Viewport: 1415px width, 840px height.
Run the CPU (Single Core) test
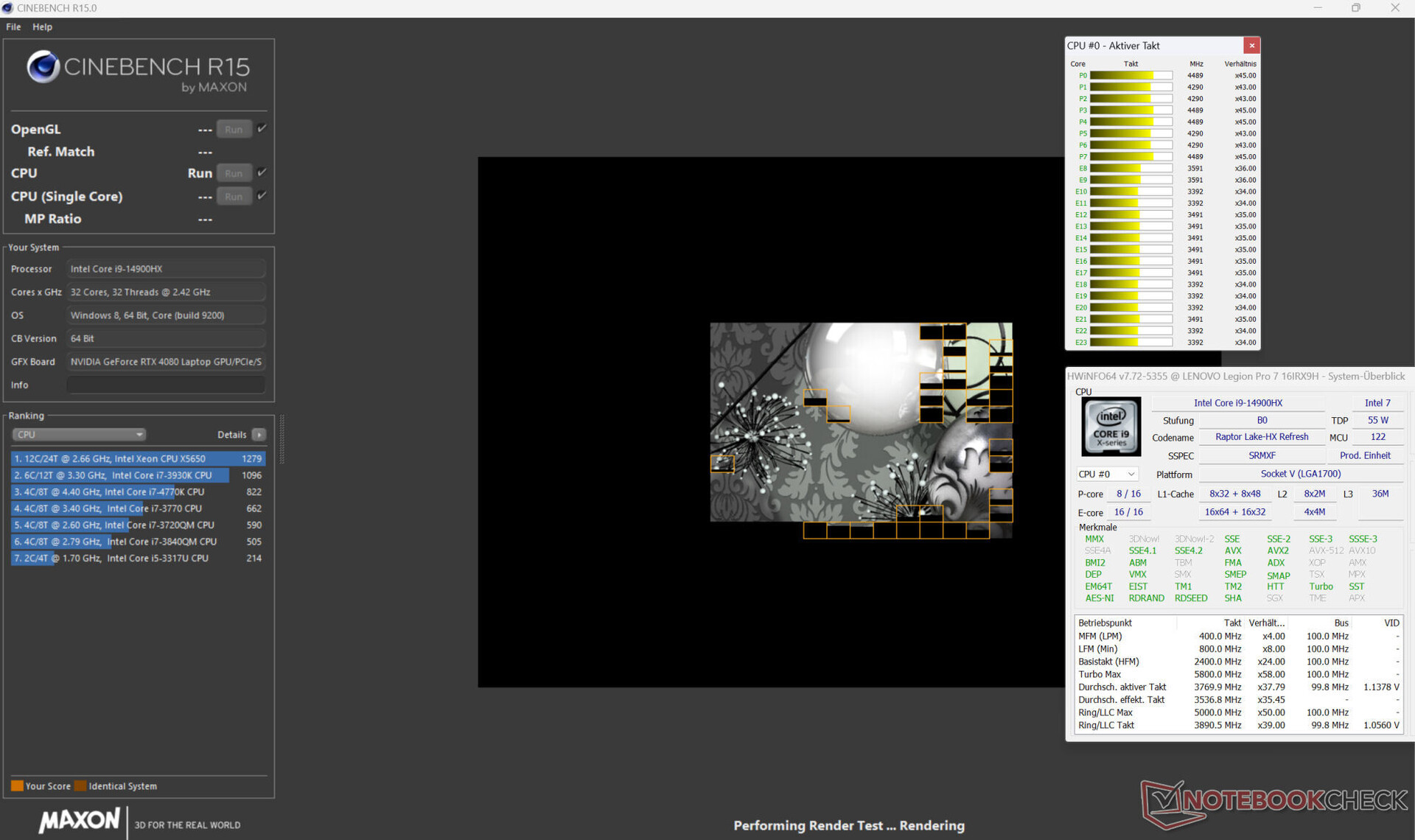pos(234,196)
